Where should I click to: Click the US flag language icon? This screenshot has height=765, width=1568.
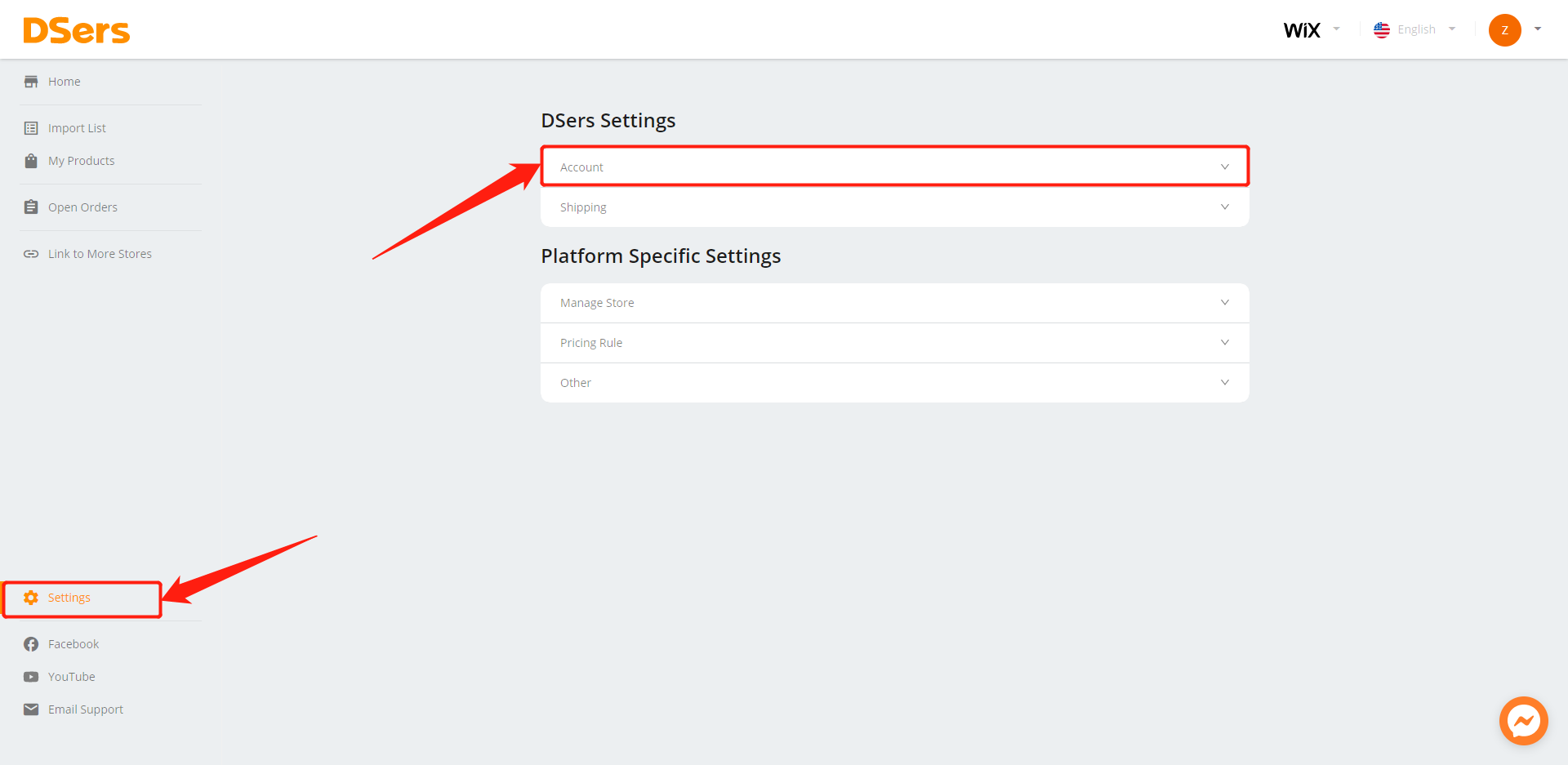pos(1382,30)
